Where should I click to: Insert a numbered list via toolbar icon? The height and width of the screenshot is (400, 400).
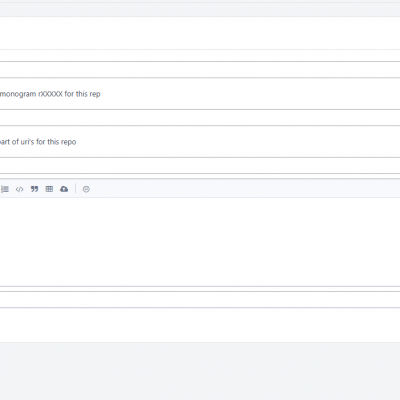5,189
